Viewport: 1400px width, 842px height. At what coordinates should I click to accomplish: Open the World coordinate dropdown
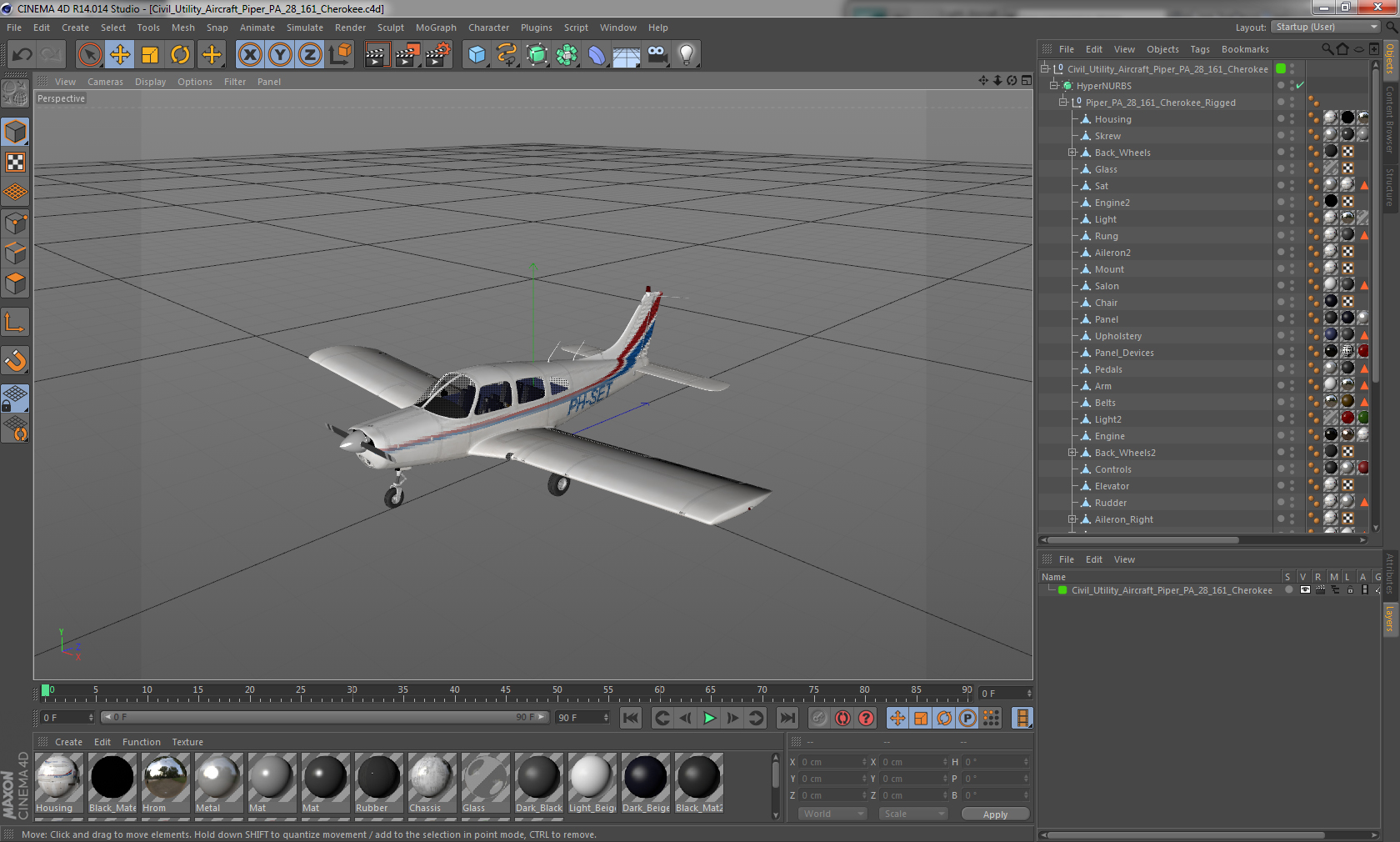pos(834,814)
